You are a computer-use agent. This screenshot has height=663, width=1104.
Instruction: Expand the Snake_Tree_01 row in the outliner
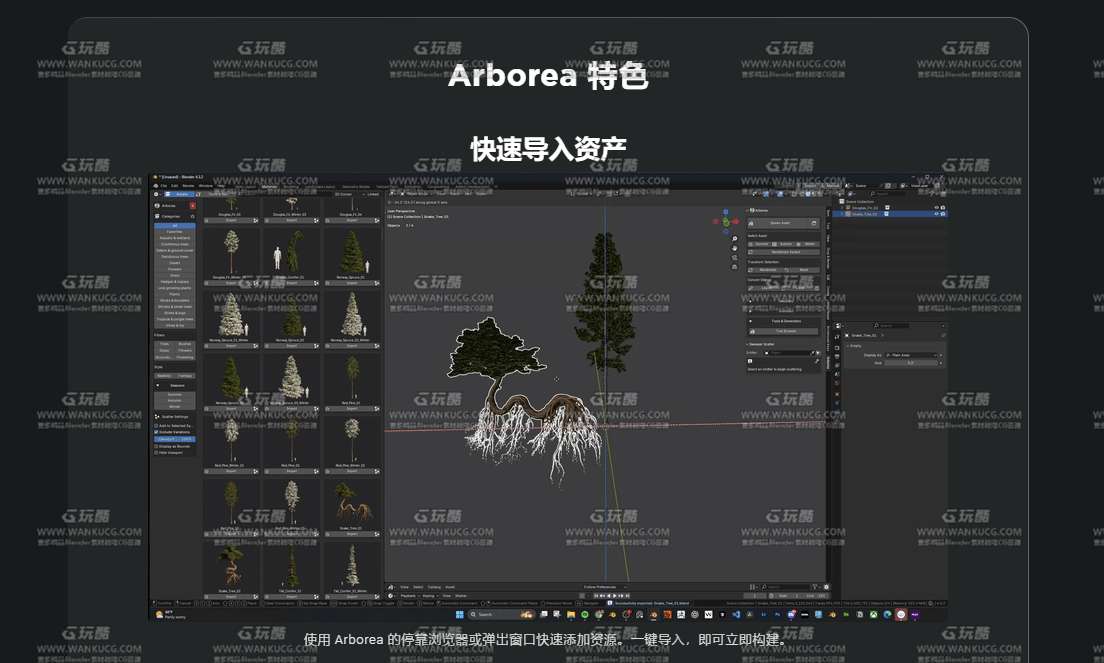point(843,214)
